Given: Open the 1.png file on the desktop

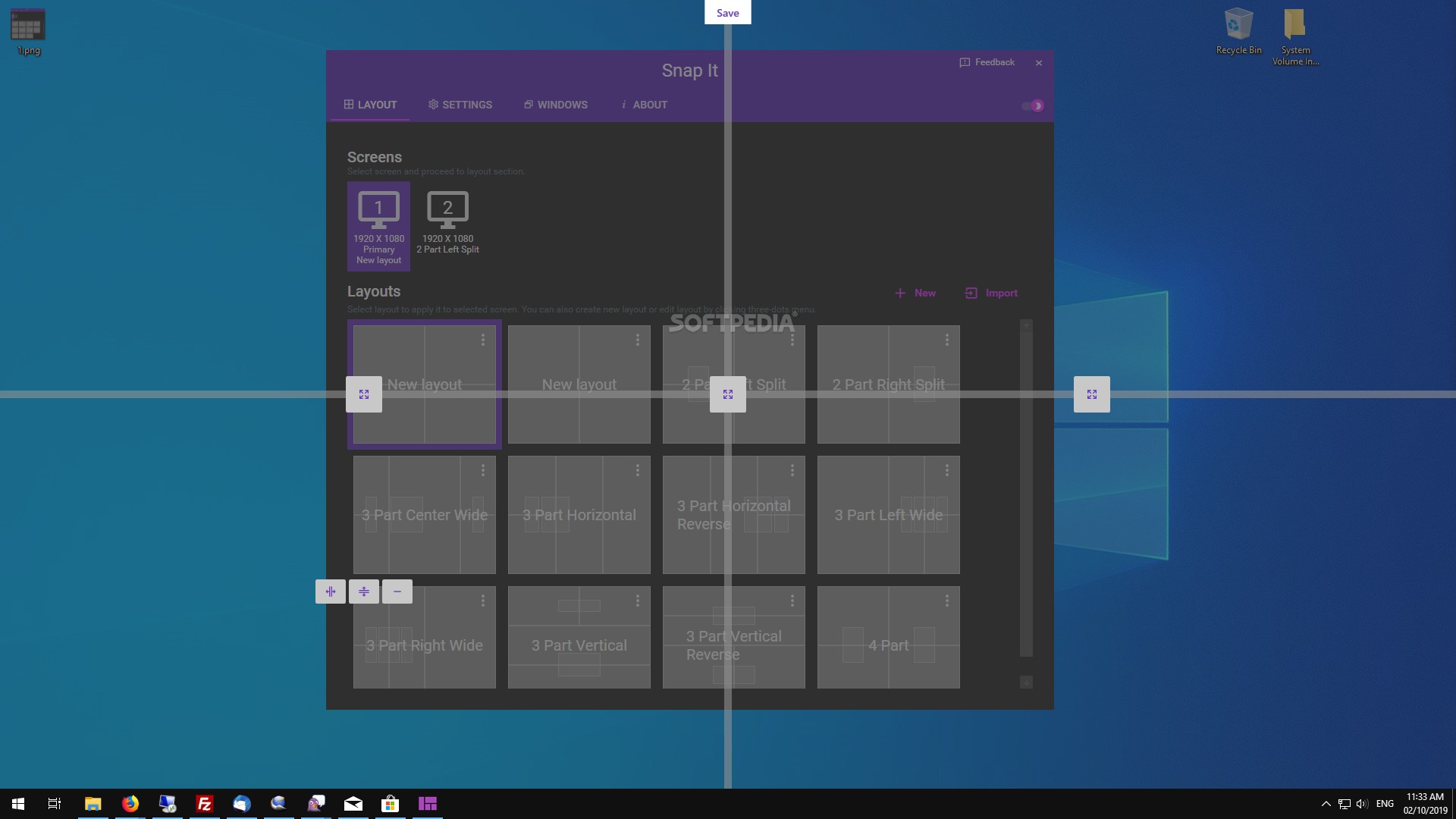Looking at the screenshot, I should [28, 32].
